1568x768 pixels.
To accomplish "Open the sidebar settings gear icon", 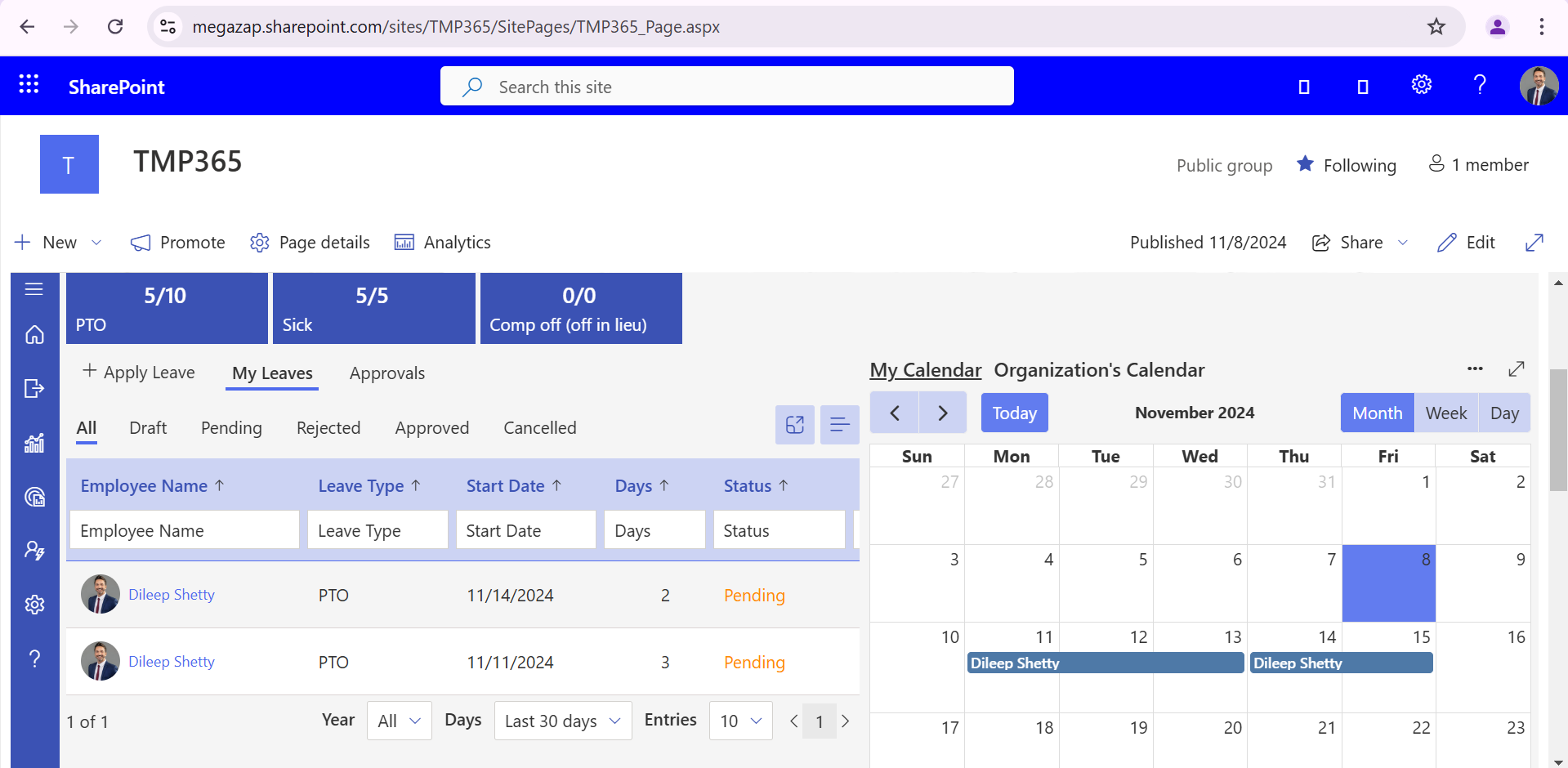I will [34, 605].
